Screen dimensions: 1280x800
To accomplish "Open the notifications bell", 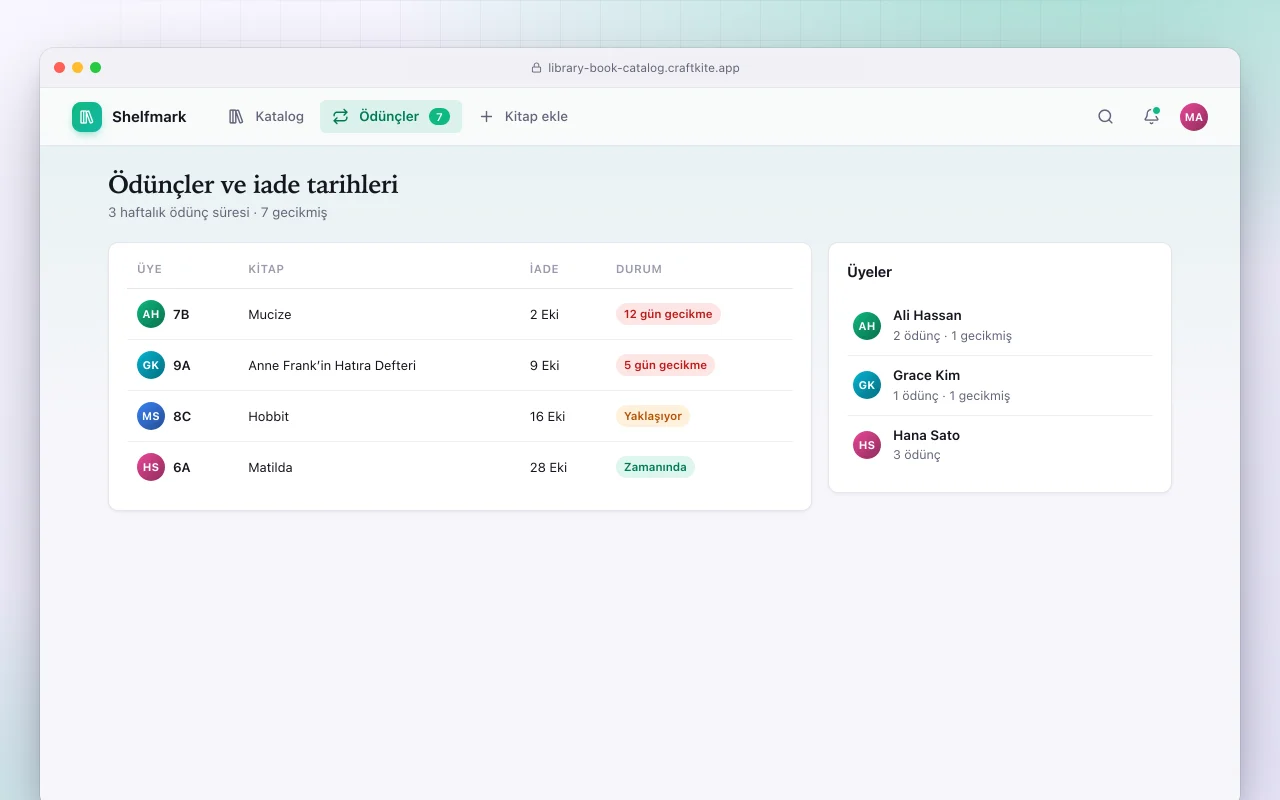I will coord(1151,117).
